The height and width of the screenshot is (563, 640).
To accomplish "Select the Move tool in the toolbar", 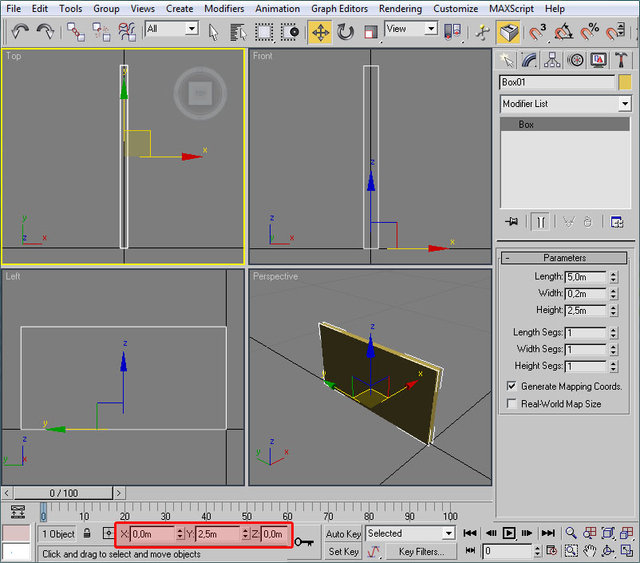I will pyautogui.click(x=320, y=32).
